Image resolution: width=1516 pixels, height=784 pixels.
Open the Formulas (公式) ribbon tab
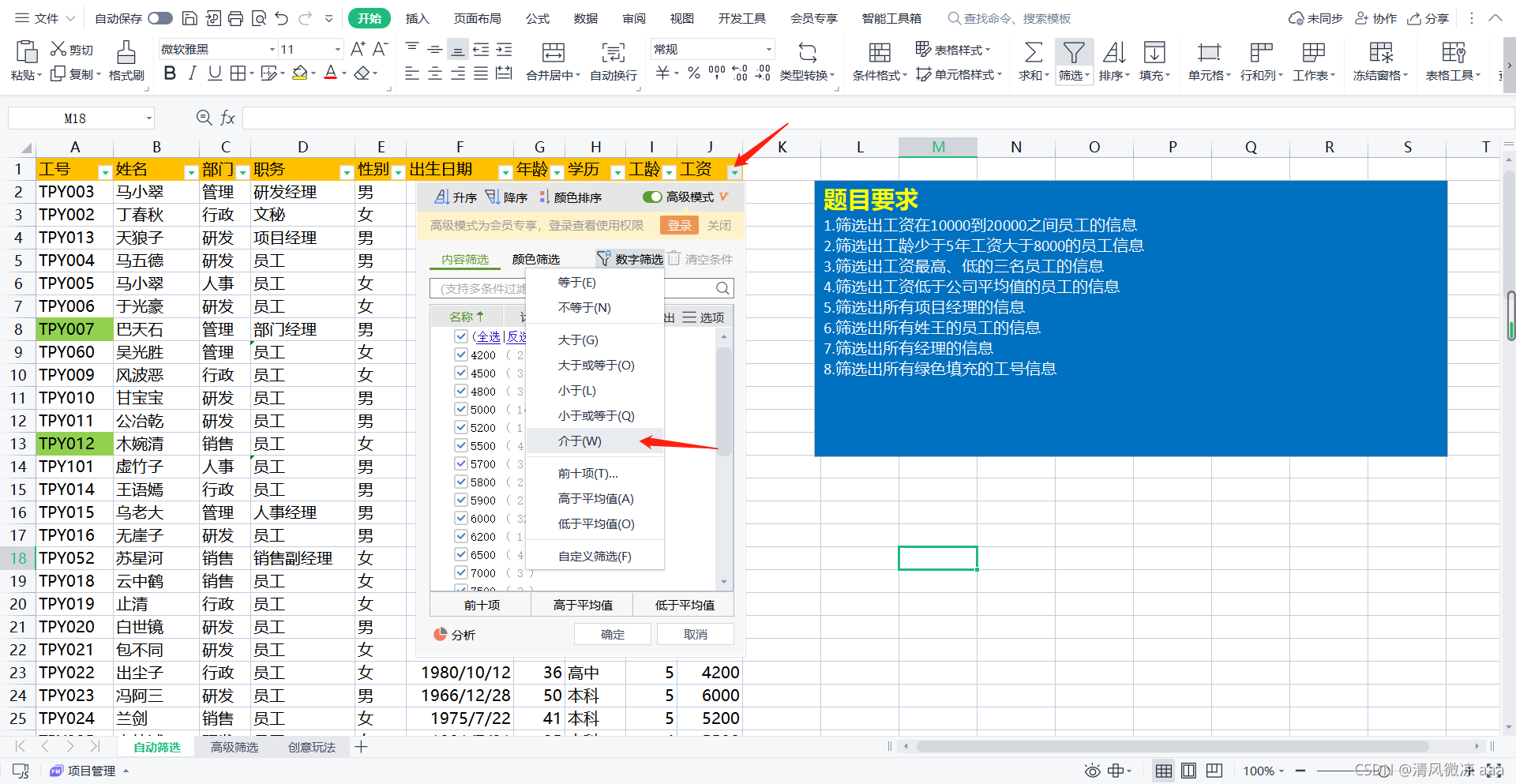[x=538, y=18]
